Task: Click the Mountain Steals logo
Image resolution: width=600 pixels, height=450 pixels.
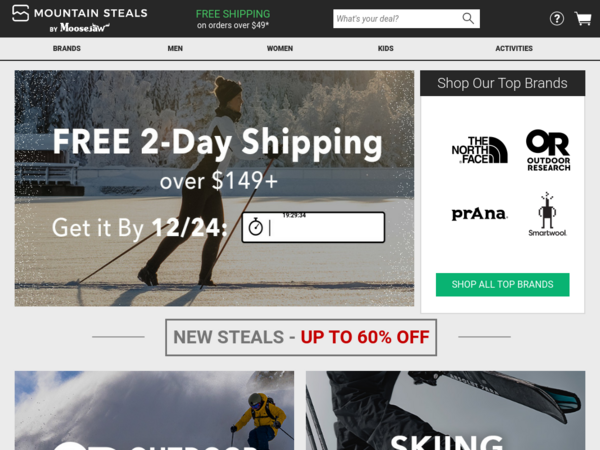Action: (80, 18)
